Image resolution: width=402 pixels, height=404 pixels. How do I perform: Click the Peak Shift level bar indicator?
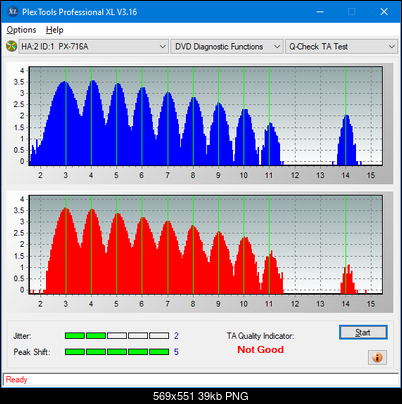pos(117,352)
